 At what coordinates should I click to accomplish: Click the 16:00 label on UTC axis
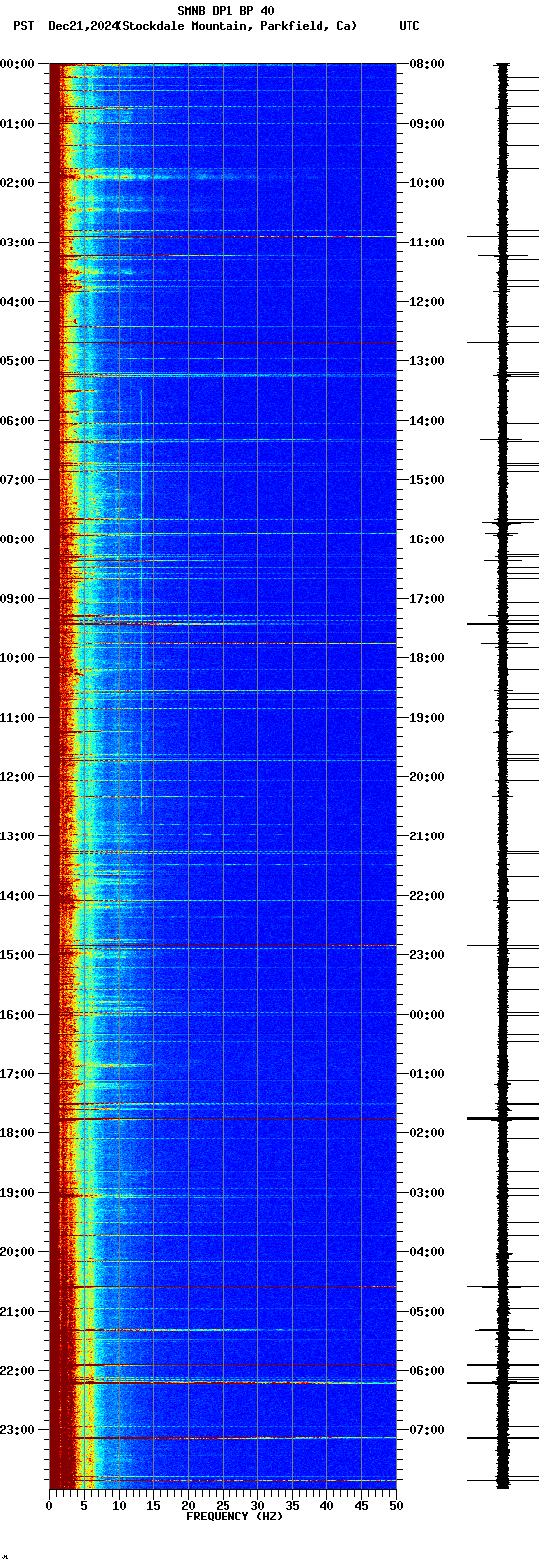tap(427, 539)
